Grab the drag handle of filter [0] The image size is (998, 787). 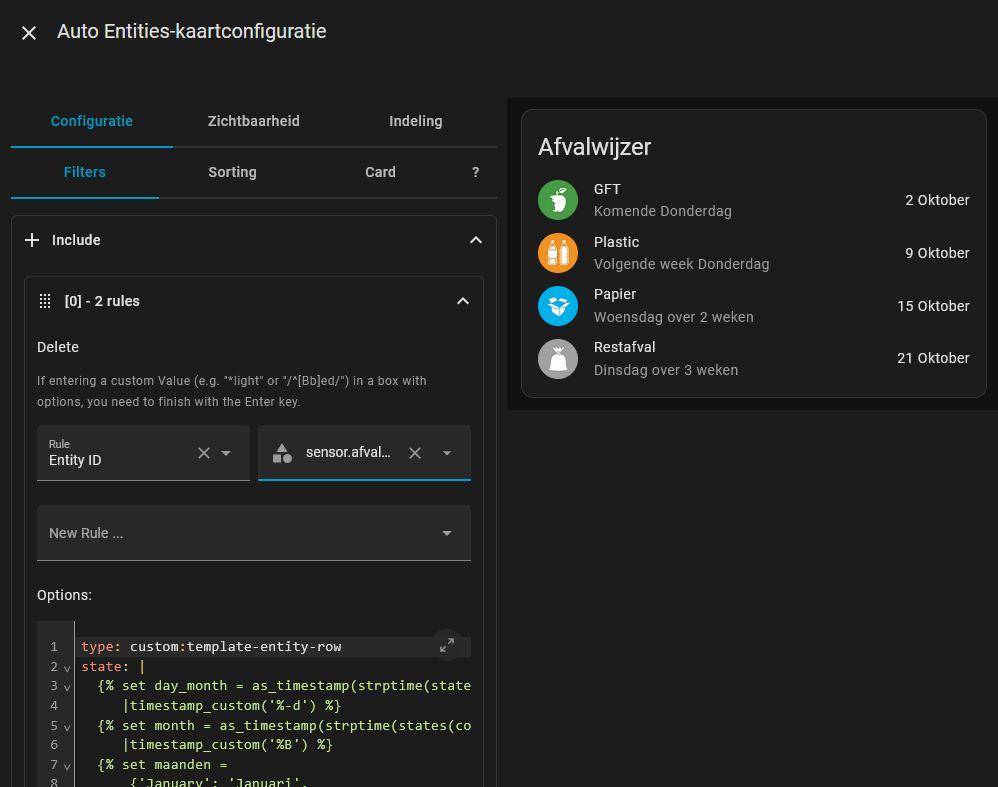coord(45,301)
